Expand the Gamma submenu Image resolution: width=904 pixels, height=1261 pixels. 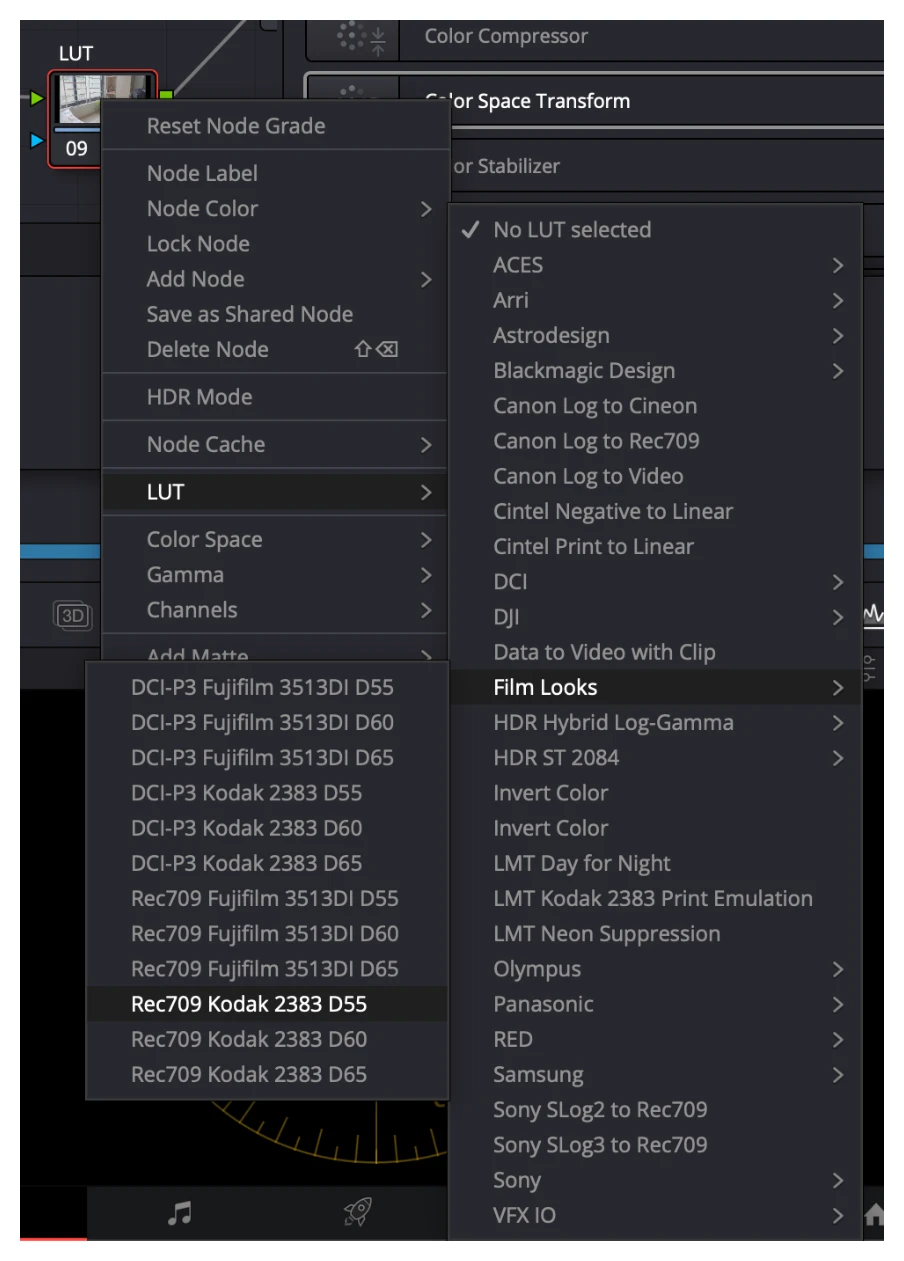click(276, 574)
